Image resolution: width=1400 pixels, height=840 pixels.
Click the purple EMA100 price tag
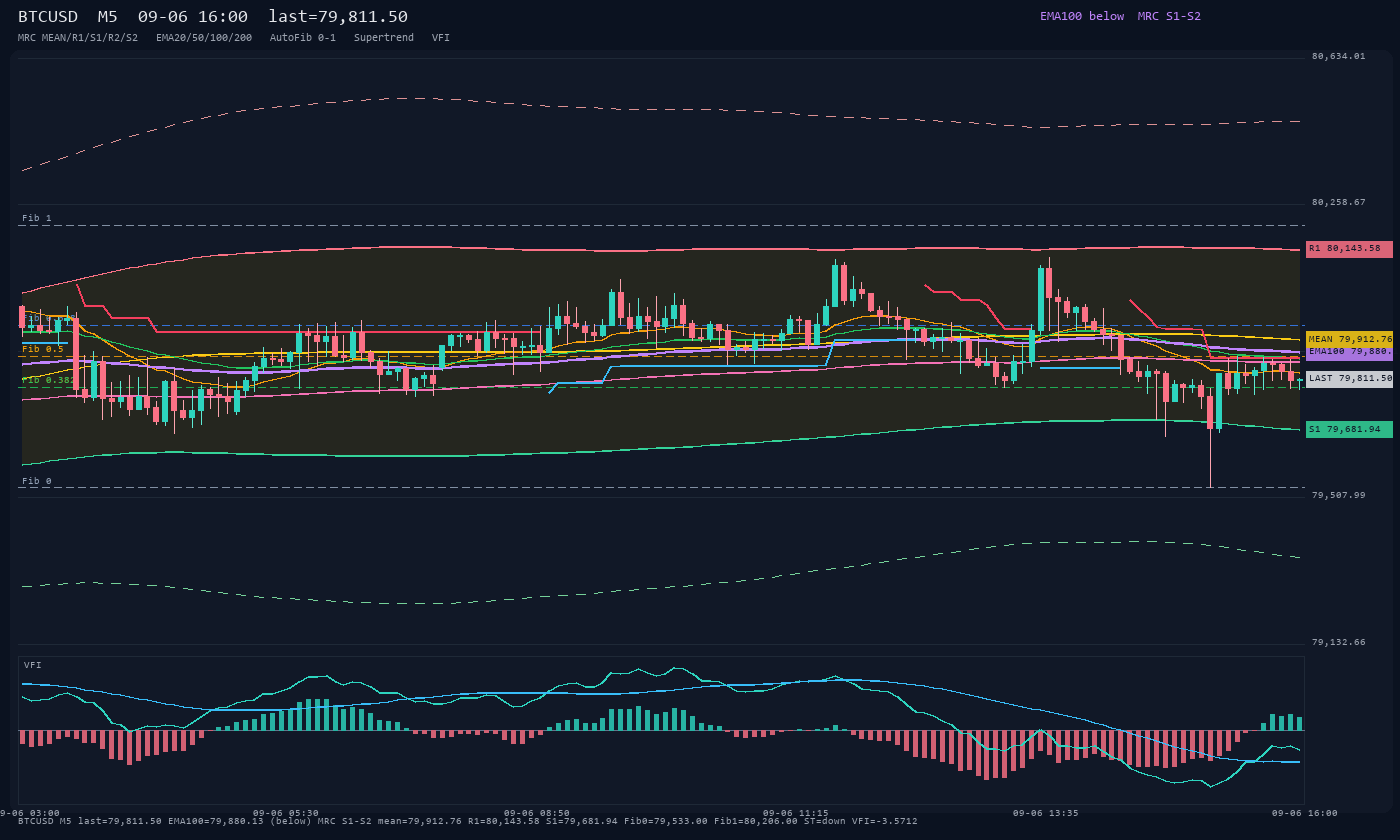1349,352
